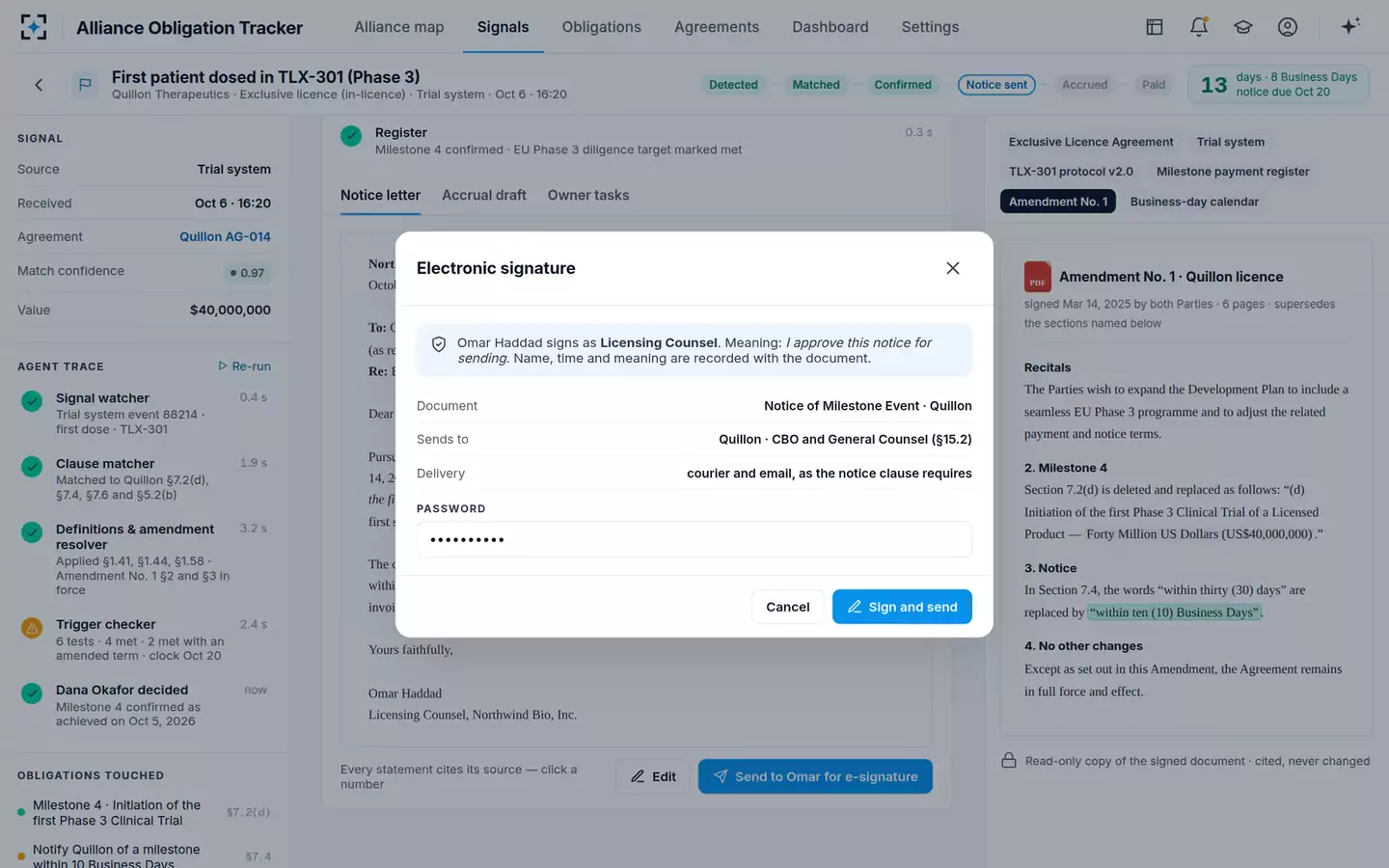Image resolution: width=1389 pixels, height=868 pixels.
Task: Open the Settings tab
Action: tap(930, 27)
